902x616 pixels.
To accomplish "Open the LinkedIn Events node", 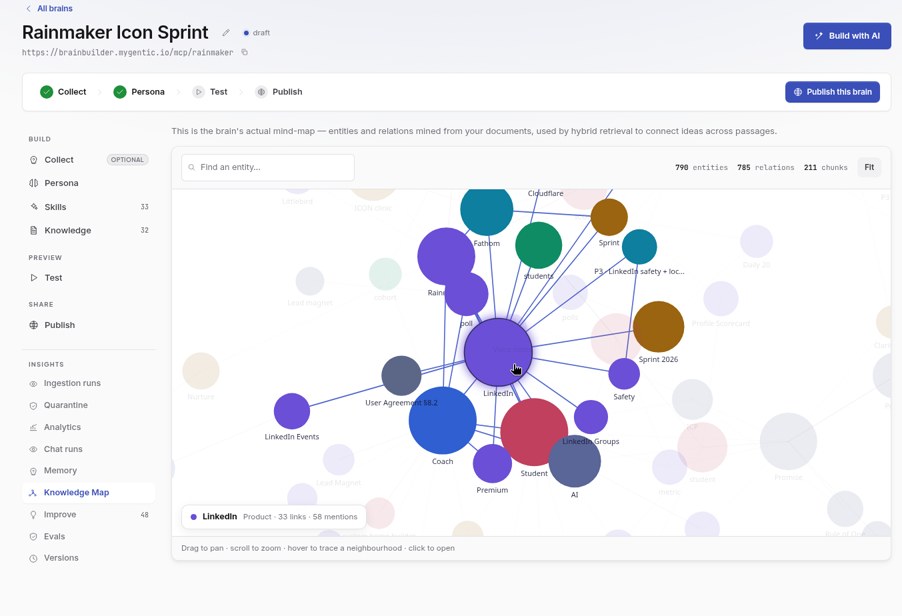I will [292, 411].
